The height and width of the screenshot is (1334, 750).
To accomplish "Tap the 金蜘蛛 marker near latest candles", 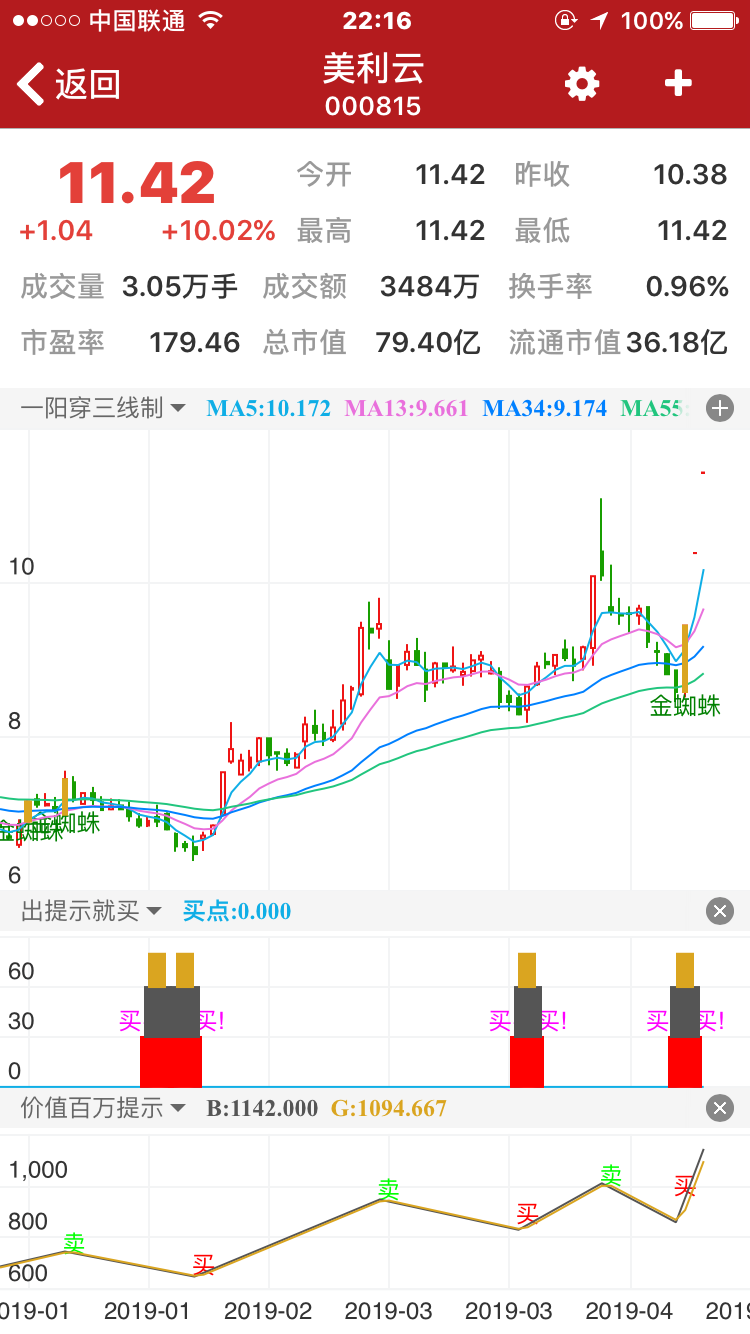I will (685, 706).
